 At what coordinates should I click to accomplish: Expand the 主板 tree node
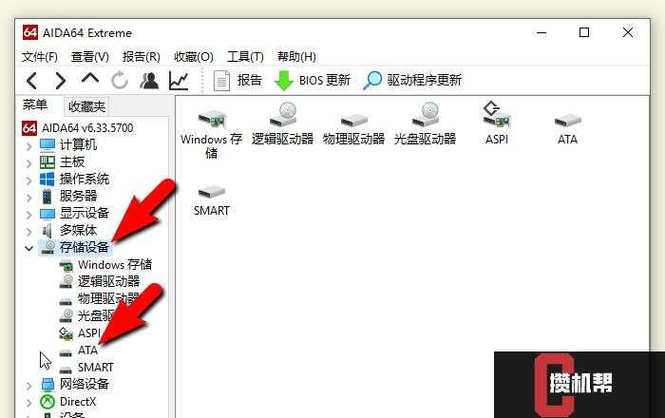(29, 163)
